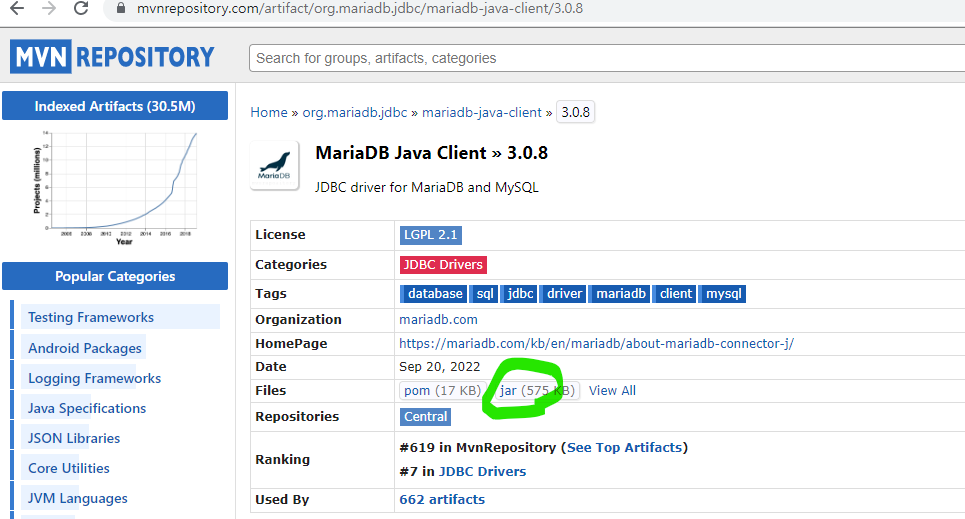Click the #619 in MvnRepository ranking text

[x=478, y=448]
